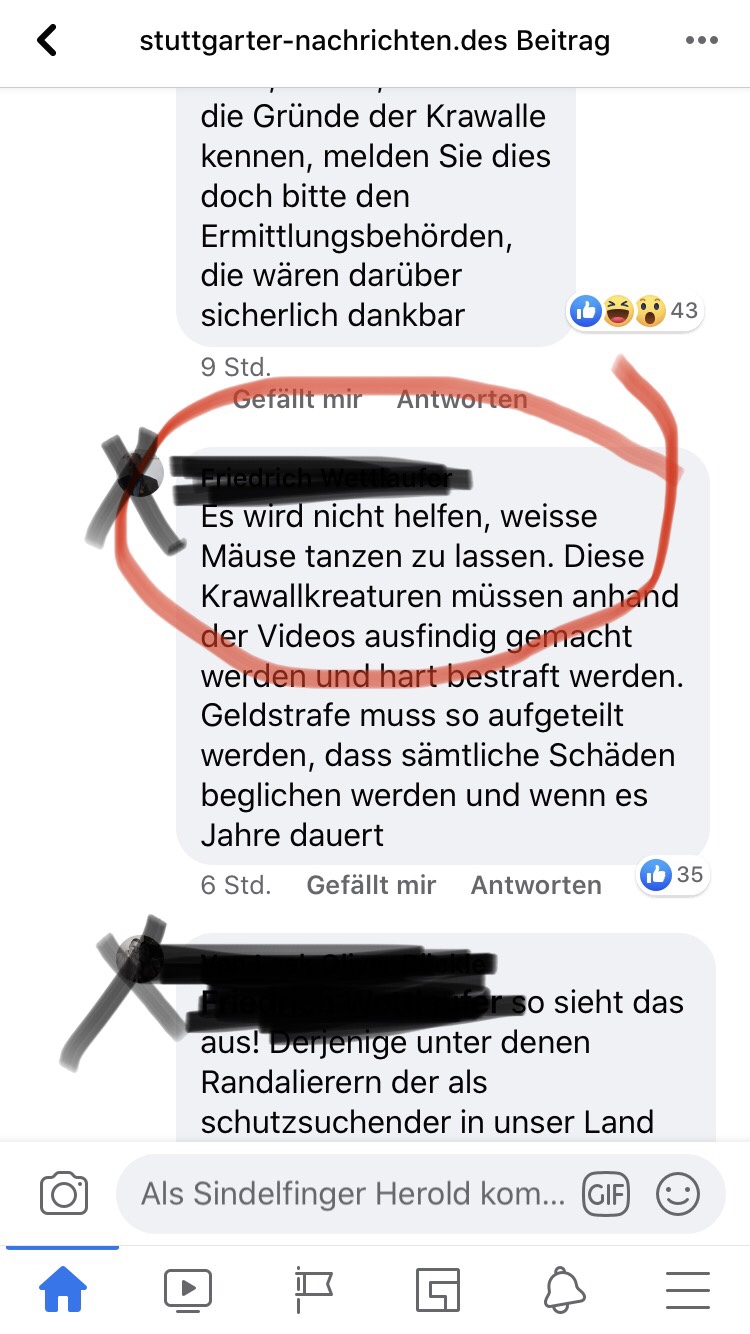
Task: Open the three-dots more options menu
Action: click(702, 41)
